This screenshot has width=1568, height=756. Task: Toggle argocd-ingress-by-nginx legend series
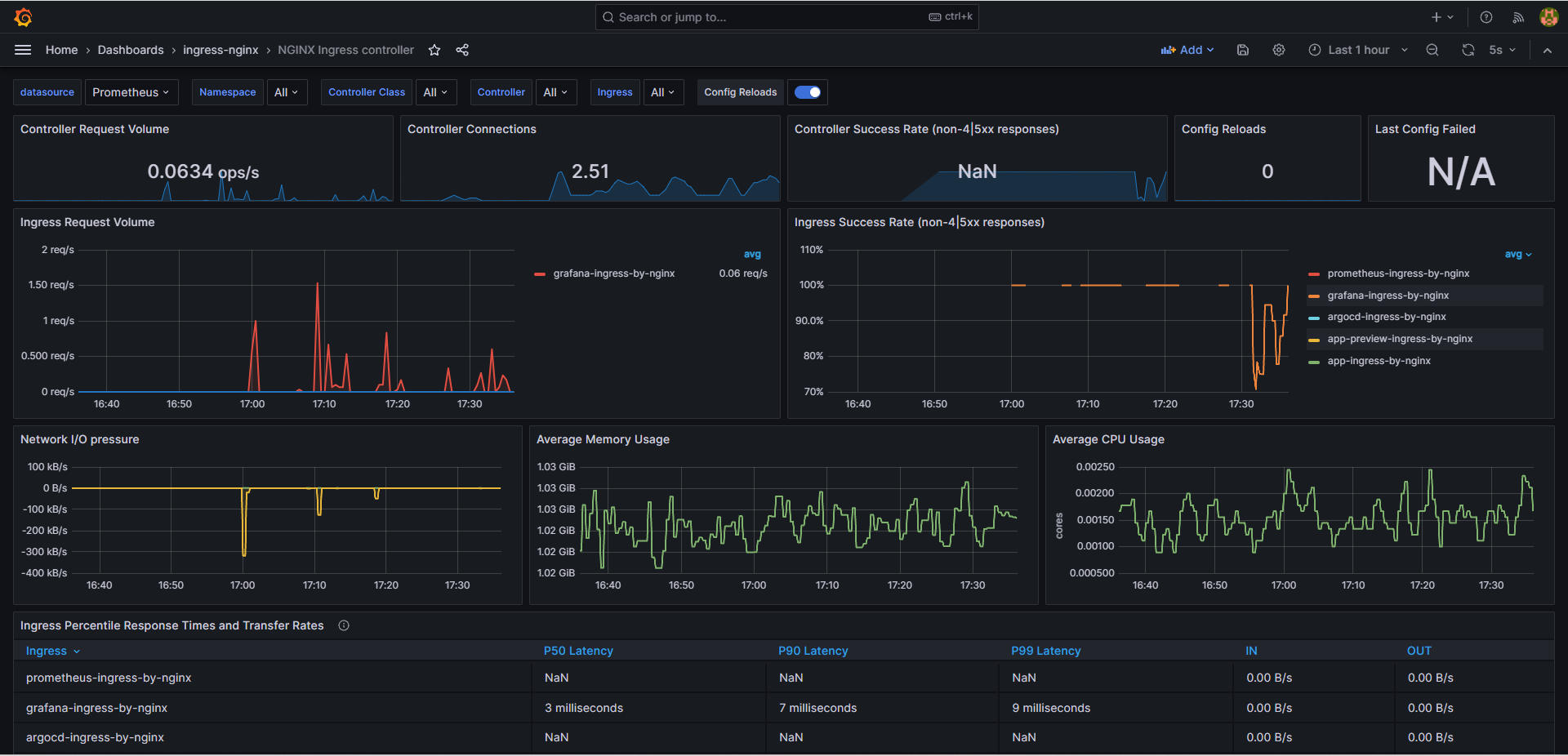coord(1386,317)
